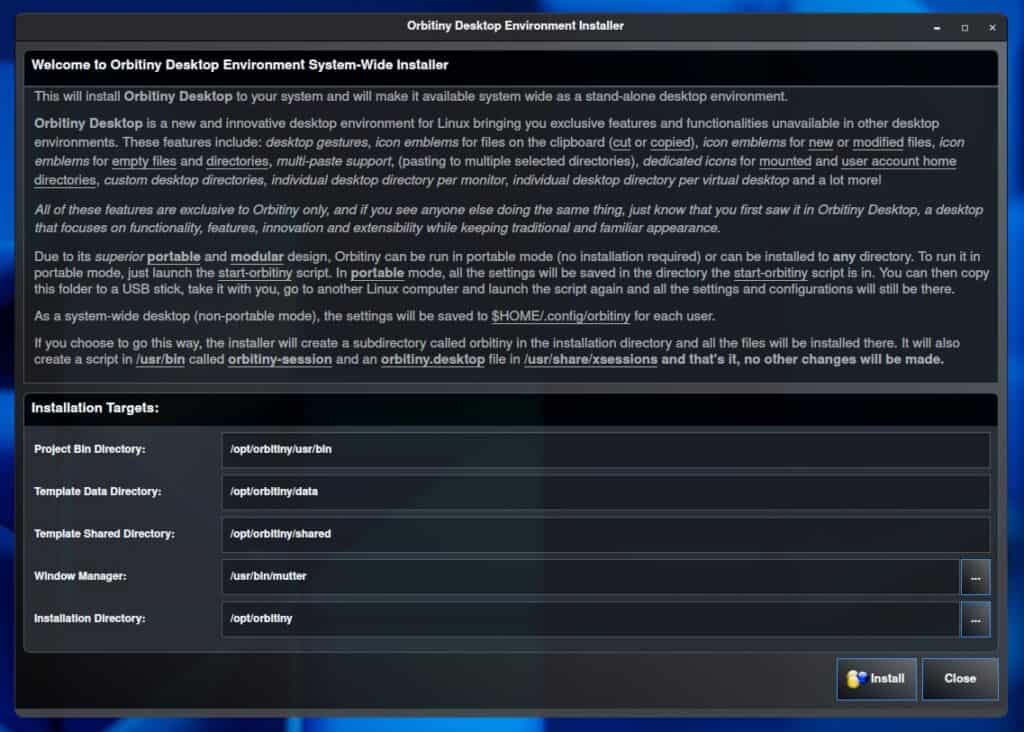Browse for the Window Manager path
Viewport: 1024px width, 732px height.
pyautogui.click(x=975, y=577)
